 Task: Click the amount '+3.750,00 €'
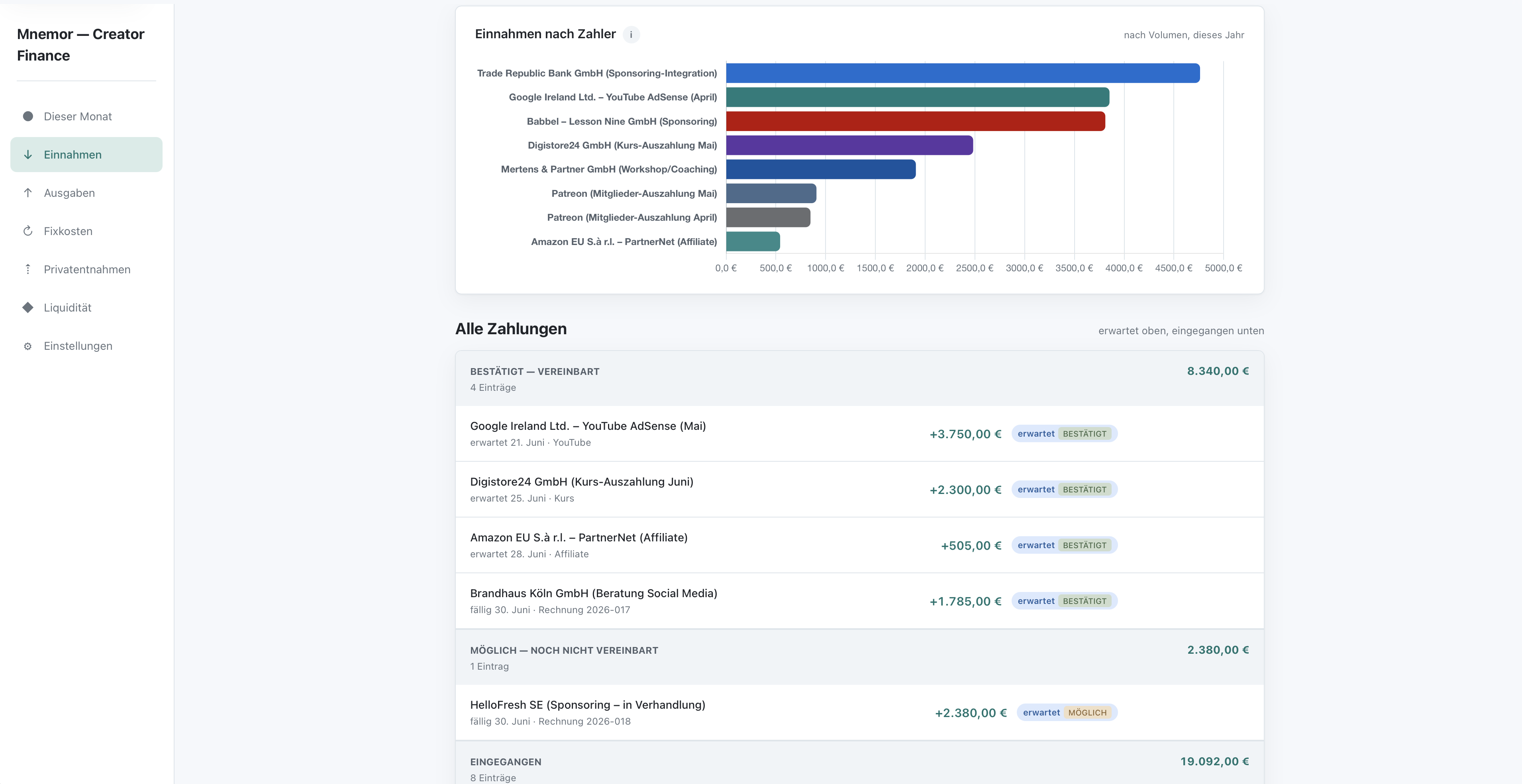tap(965, 434)
